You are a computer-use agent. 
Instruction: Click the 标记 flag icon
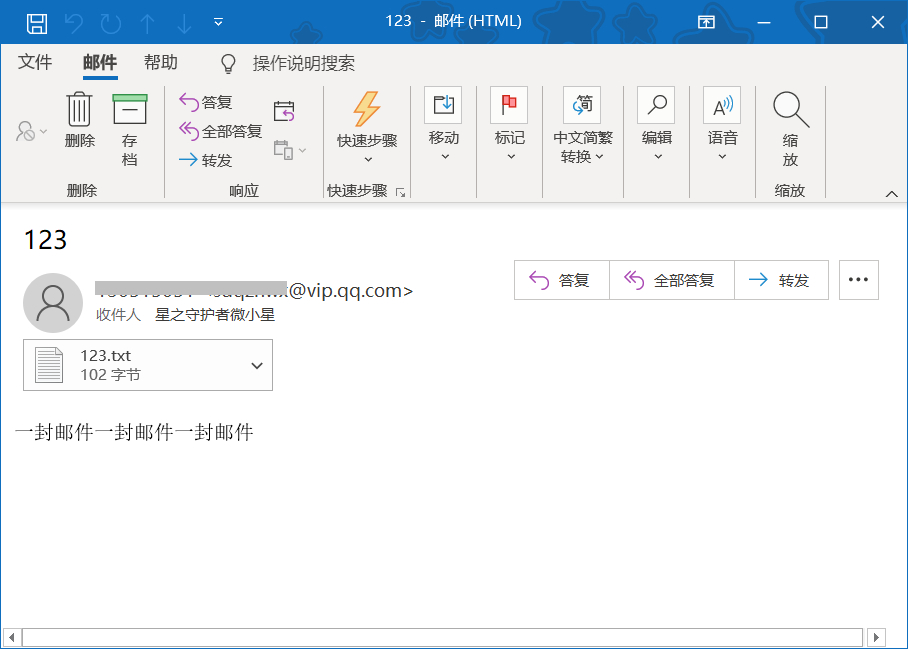[509, 104]
